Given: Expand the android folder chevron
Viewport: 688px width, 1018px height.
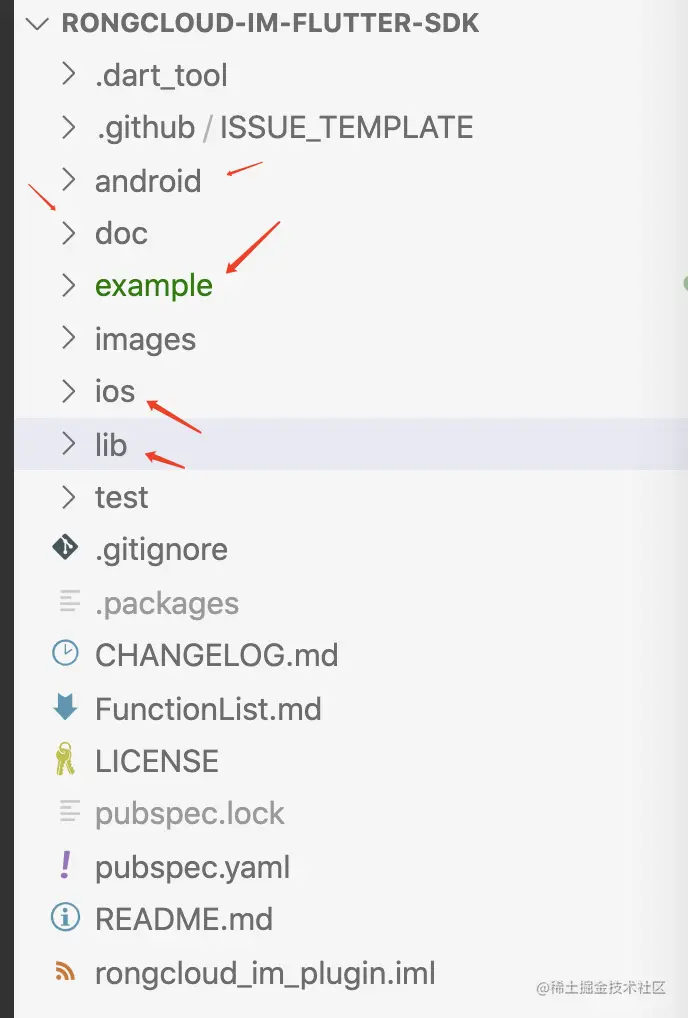Looking at the screenshot, I should pyautogui.click(x=68, y=180).
